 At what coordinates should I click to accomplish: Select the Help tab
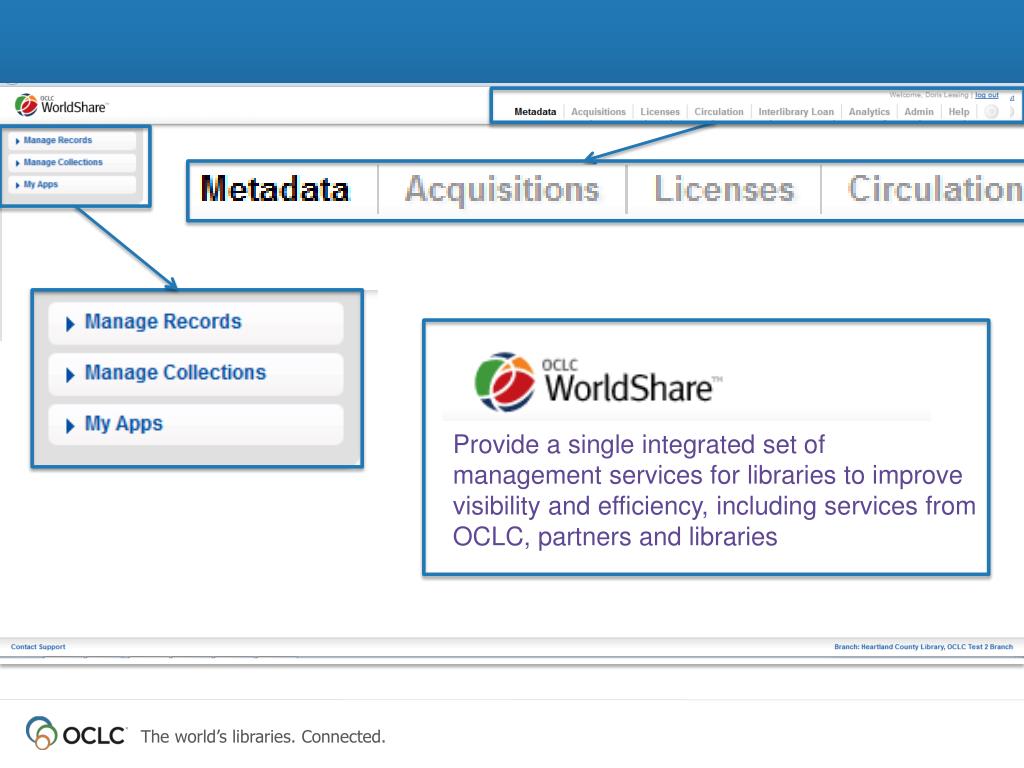958,112
